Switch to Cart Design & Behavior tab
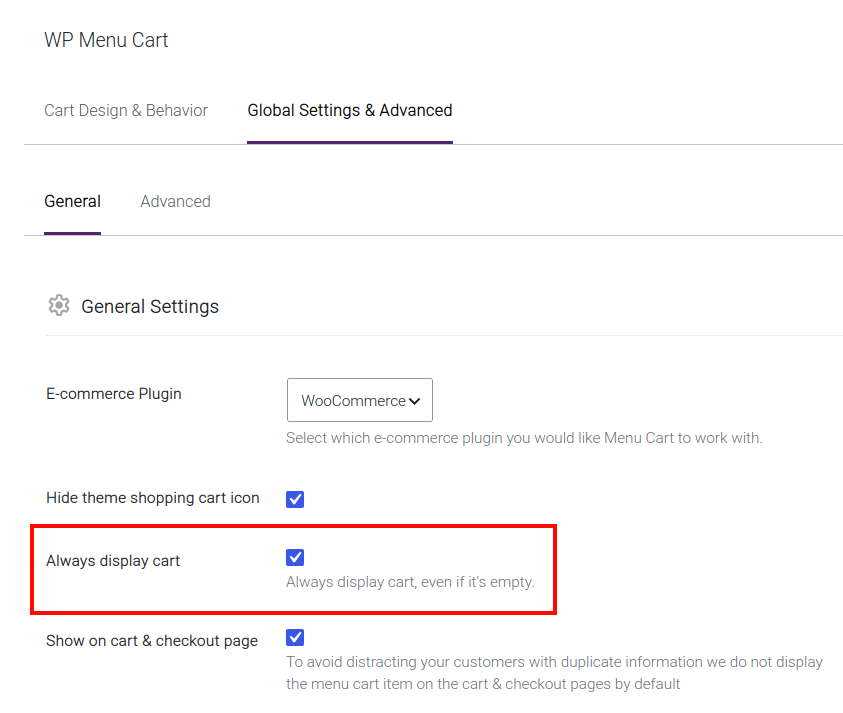Screen dimensions: 843x713 pyautogui.click(x=126, y=110)
